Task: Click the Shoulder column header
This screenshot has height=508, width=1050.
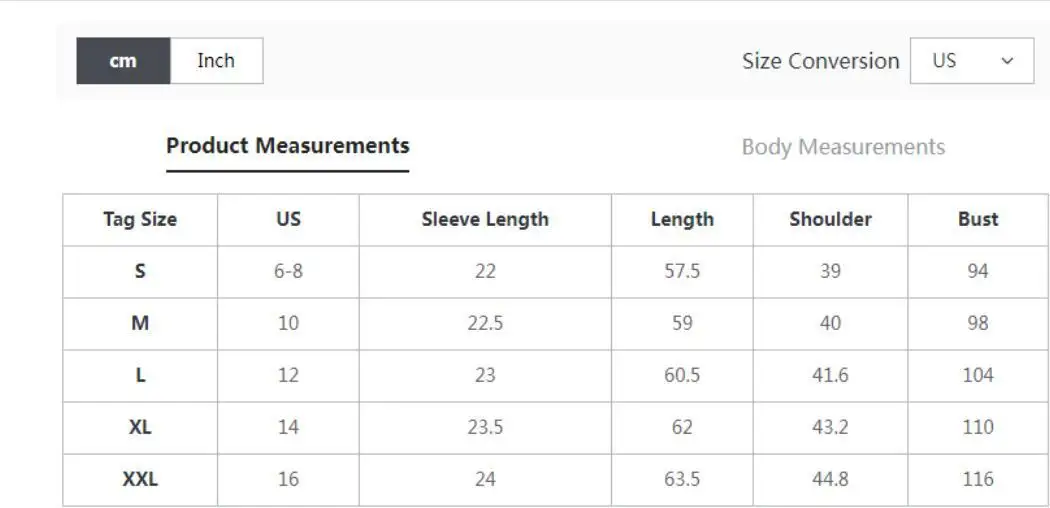Action: click(x=830, y=219)
